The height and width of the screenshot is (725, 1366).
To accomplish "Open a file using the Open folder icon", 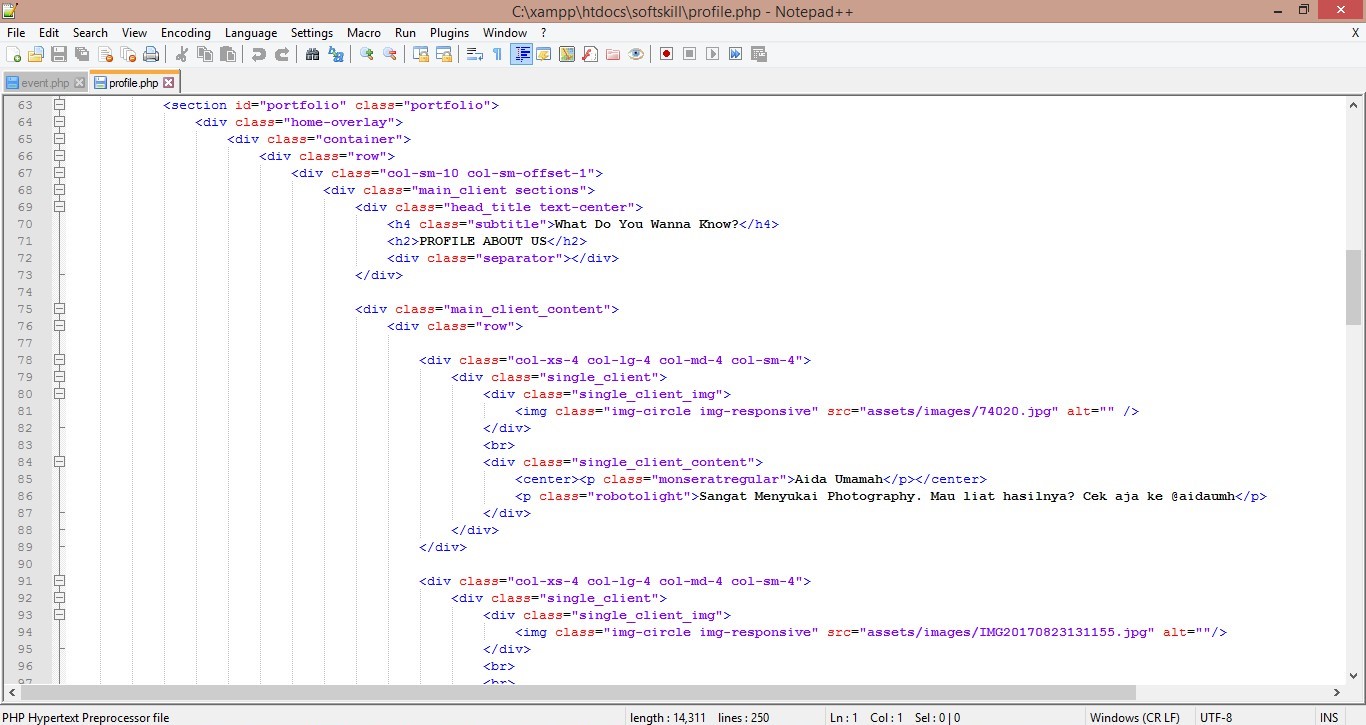I will click(x=36, y=54).
